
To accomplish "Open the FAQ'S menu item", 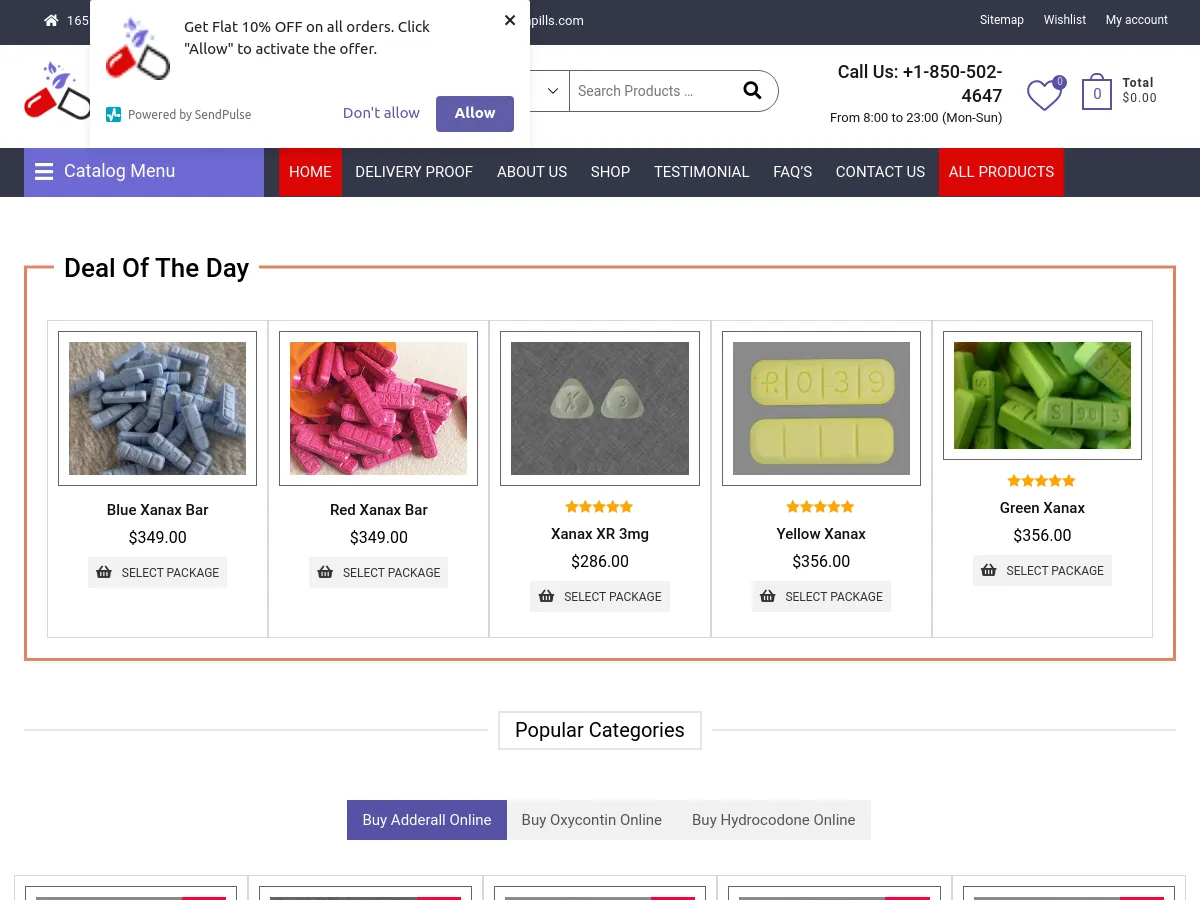I will [792, 172].
